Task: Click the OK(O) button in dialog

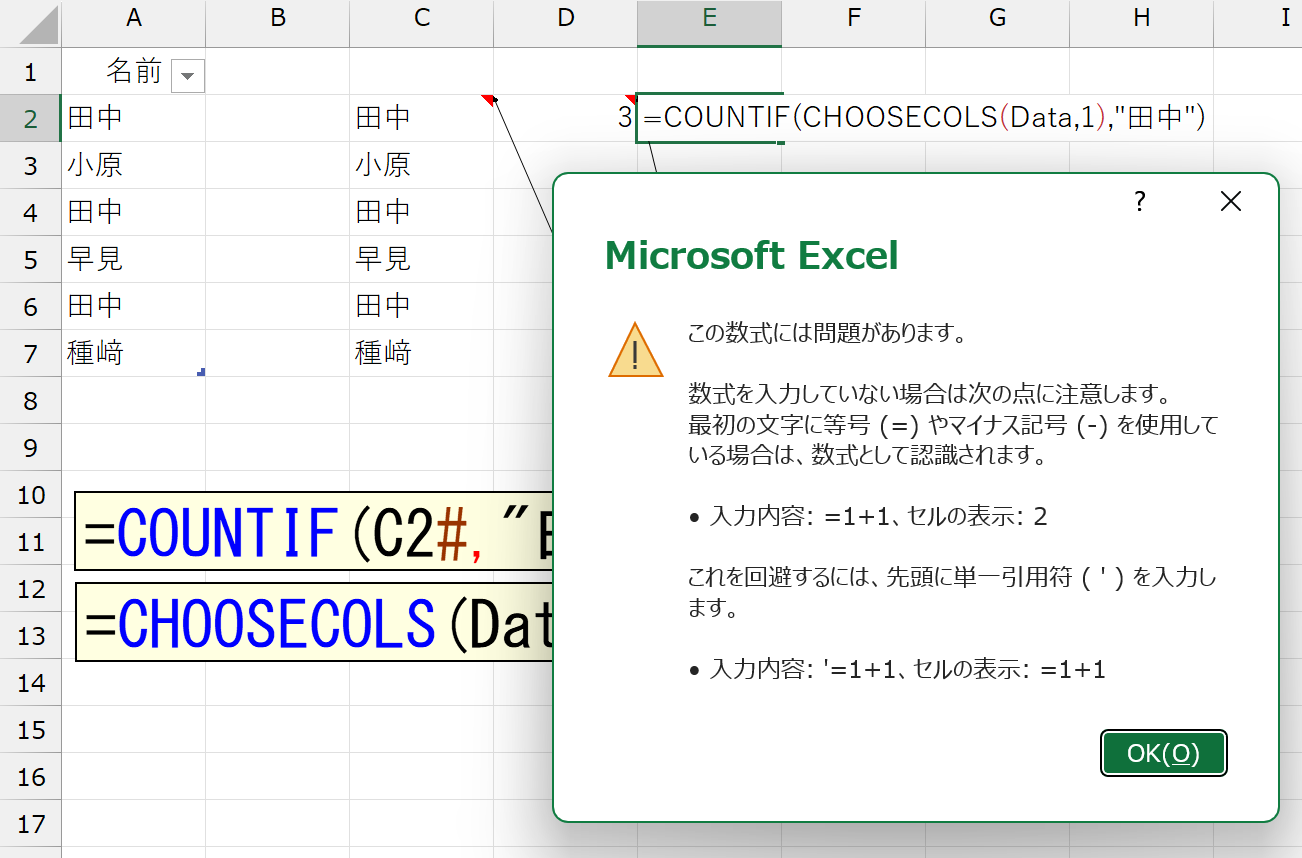Action: pyautogui.click(x=1164, y=753)
